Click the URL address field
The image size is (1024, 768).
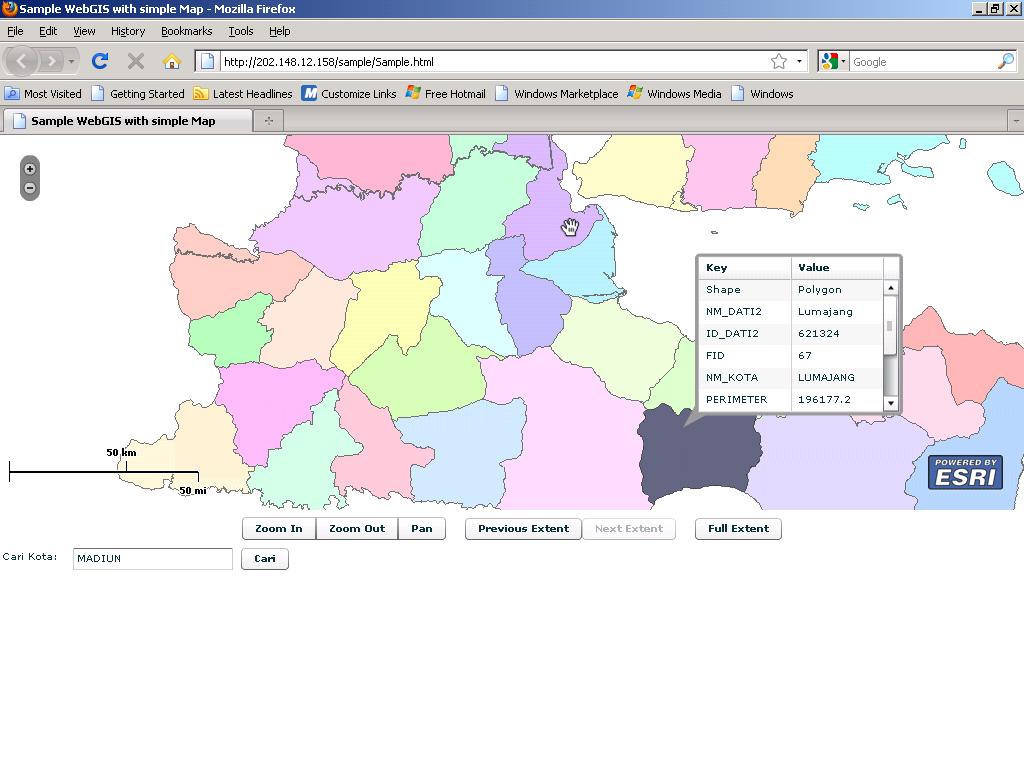pos(495,61)
